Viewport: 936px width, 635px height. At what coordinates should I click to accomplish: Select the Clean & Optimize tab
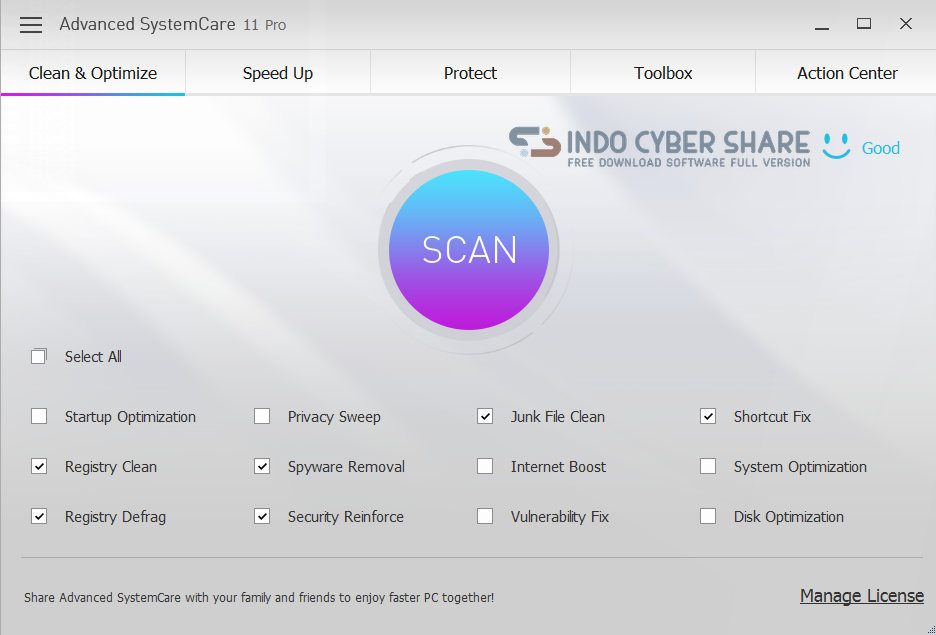pyautogui.click(x=92, y=72)
